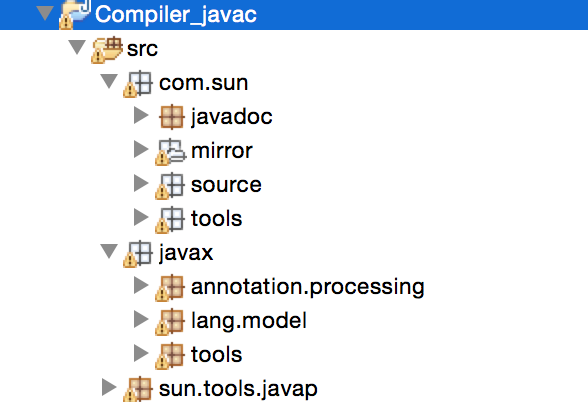Screen dimensions: 588x402
Task: Collapse the Compiler_javac project node
Action: point(45,13)
